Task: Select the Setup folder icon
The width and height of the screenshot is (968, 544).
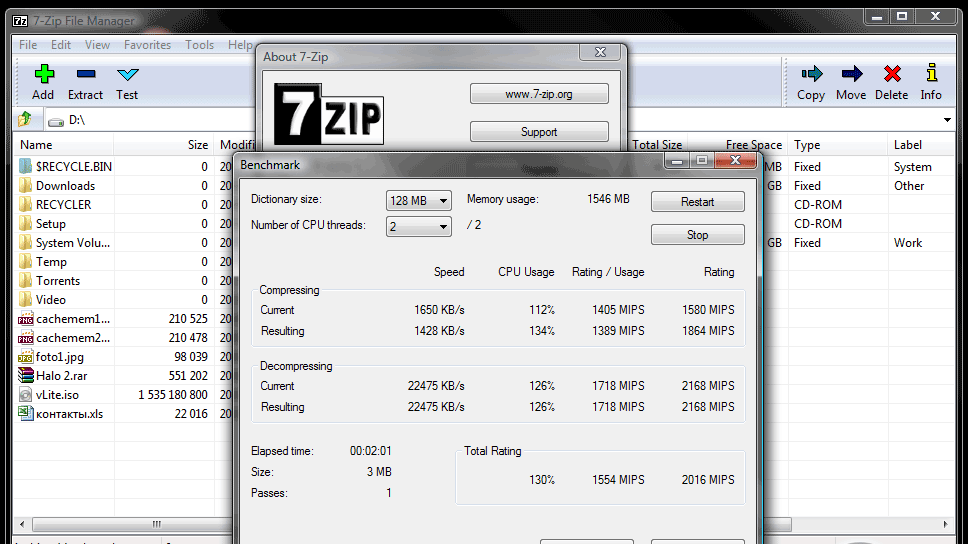Action: click(x=25, y=224)
